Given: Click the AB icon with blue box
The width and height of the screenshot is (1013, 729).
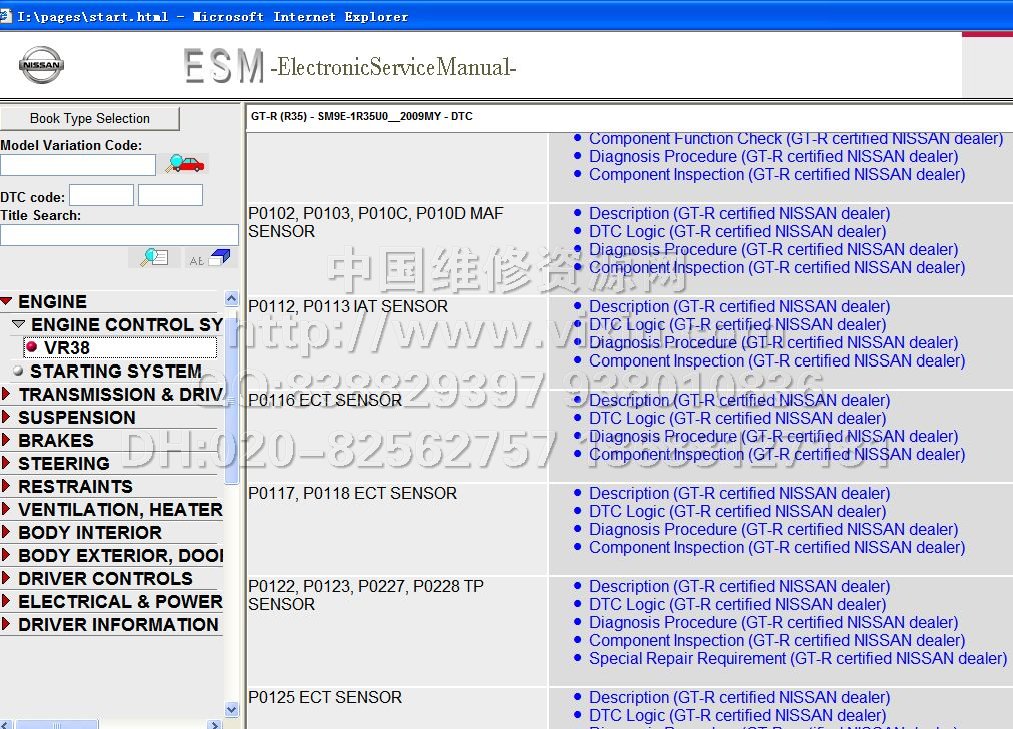Looking at the screenshot, I should click(210, 258).
